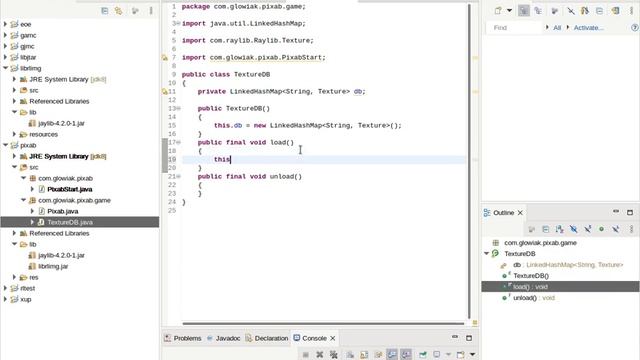Collapse TextureDB class in Outline
Screen dimensions: 640x360
(487, 254)
